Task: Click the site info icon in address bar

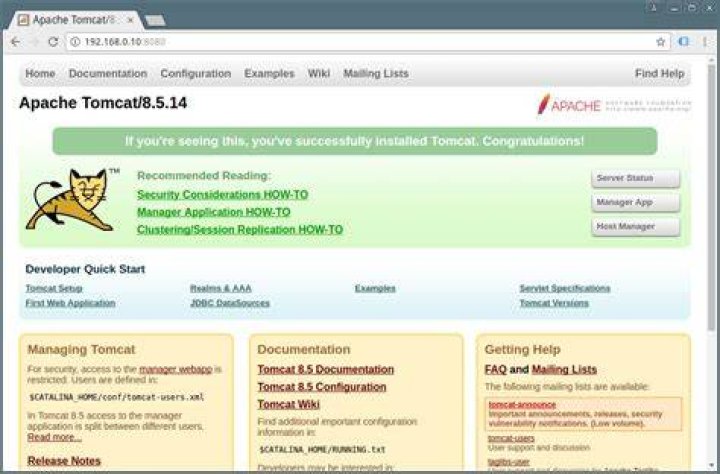Action: (x=75, y=42)
